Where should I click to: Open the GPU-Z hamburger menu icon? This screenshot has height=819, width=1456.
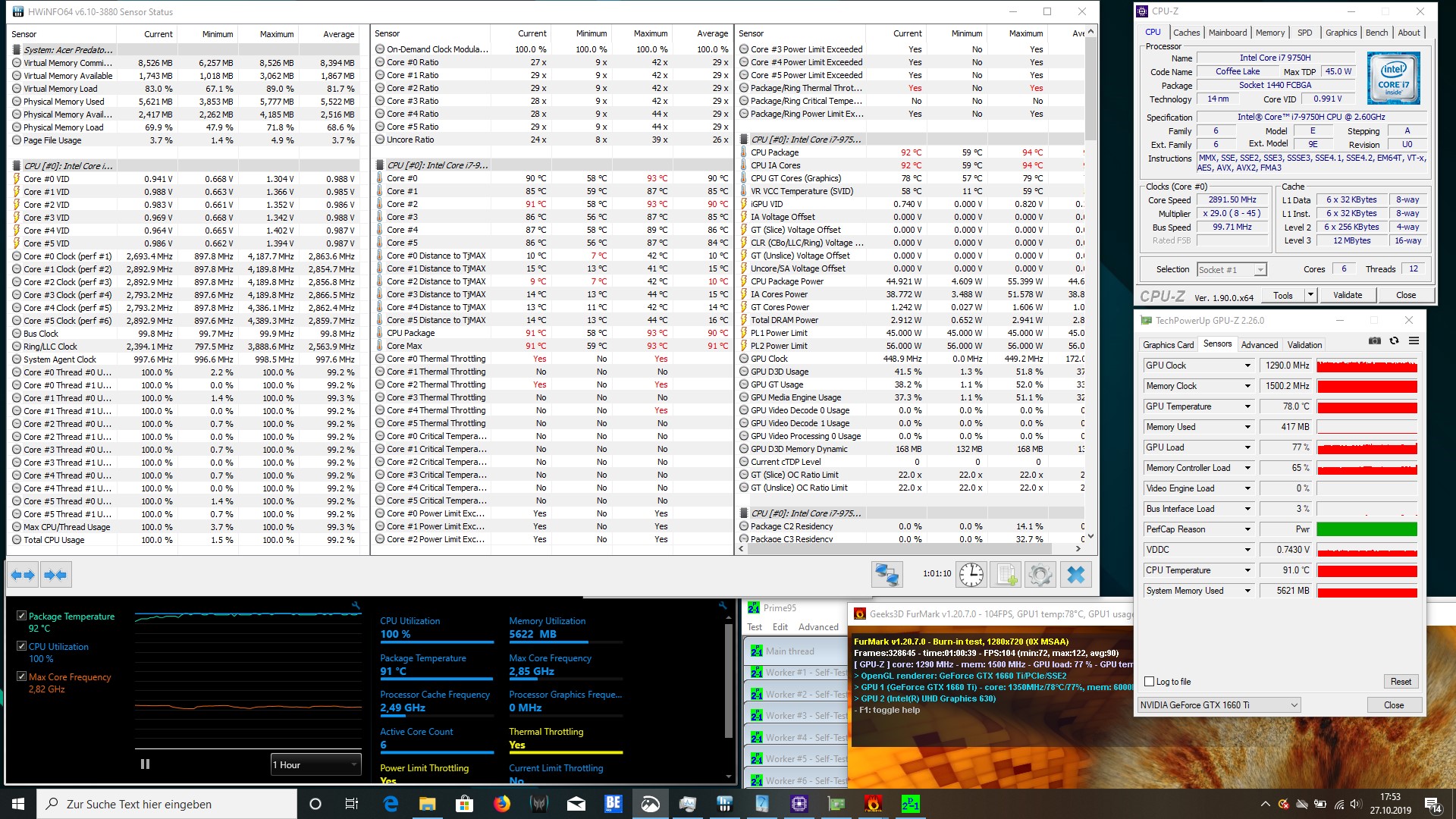pos(1414,341)
